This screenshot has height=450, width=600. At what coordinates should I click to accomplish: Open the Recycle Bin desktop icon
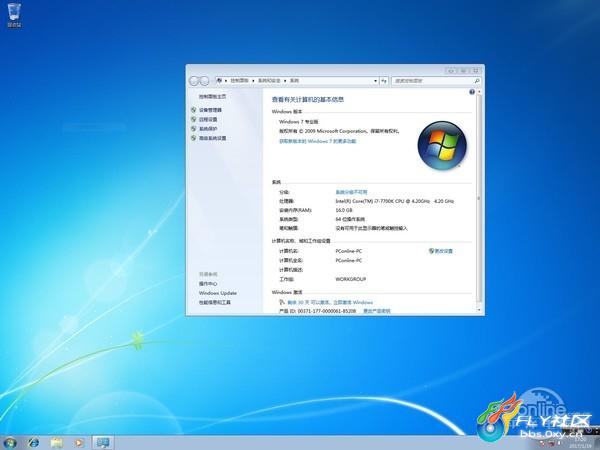coord(14,15)
